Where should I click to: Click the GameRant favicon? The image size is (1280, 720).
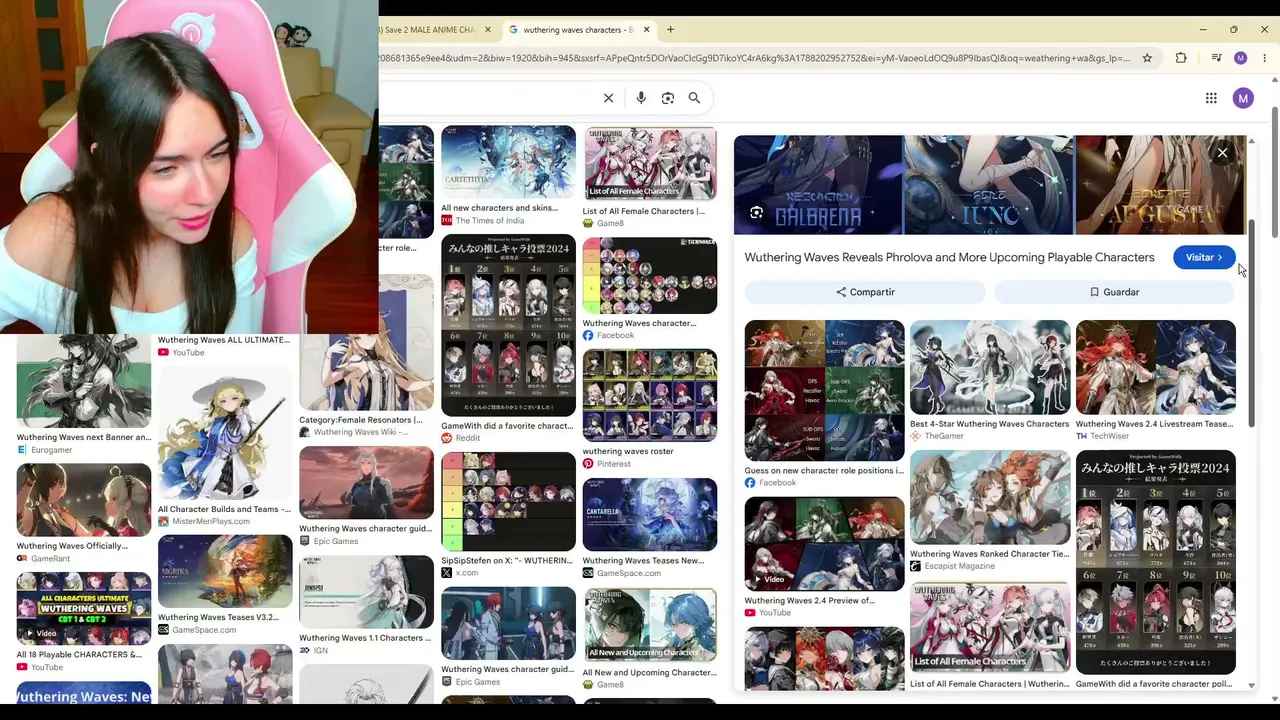pos(21,558)
